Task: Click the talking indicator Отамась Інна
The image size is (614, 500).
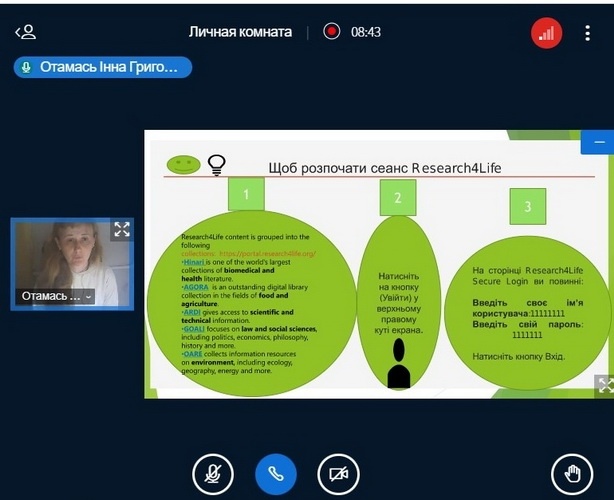Action: tap(102, 67)
